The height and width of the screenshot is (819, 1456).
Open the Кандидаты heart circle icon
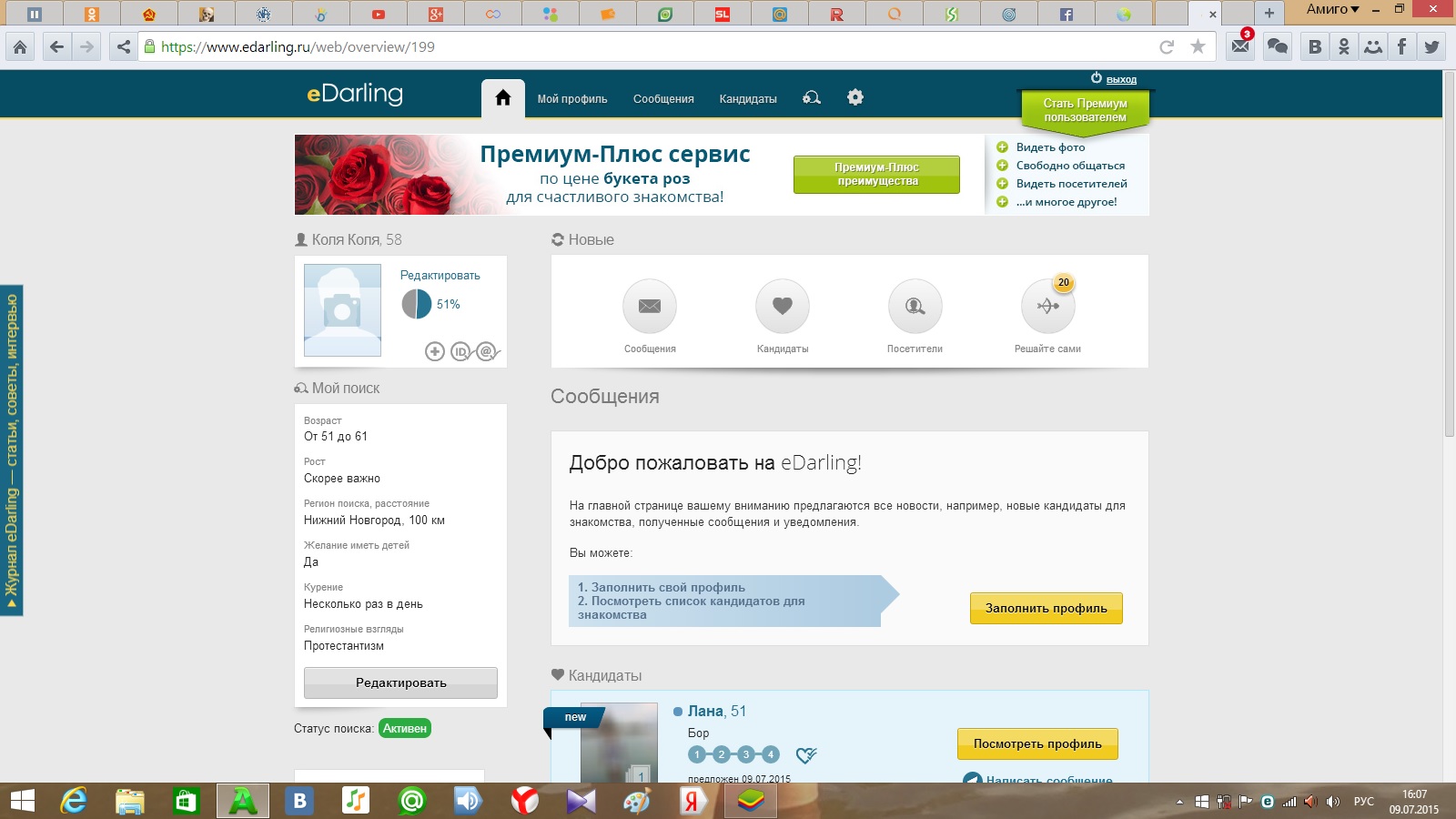point(782,306)
